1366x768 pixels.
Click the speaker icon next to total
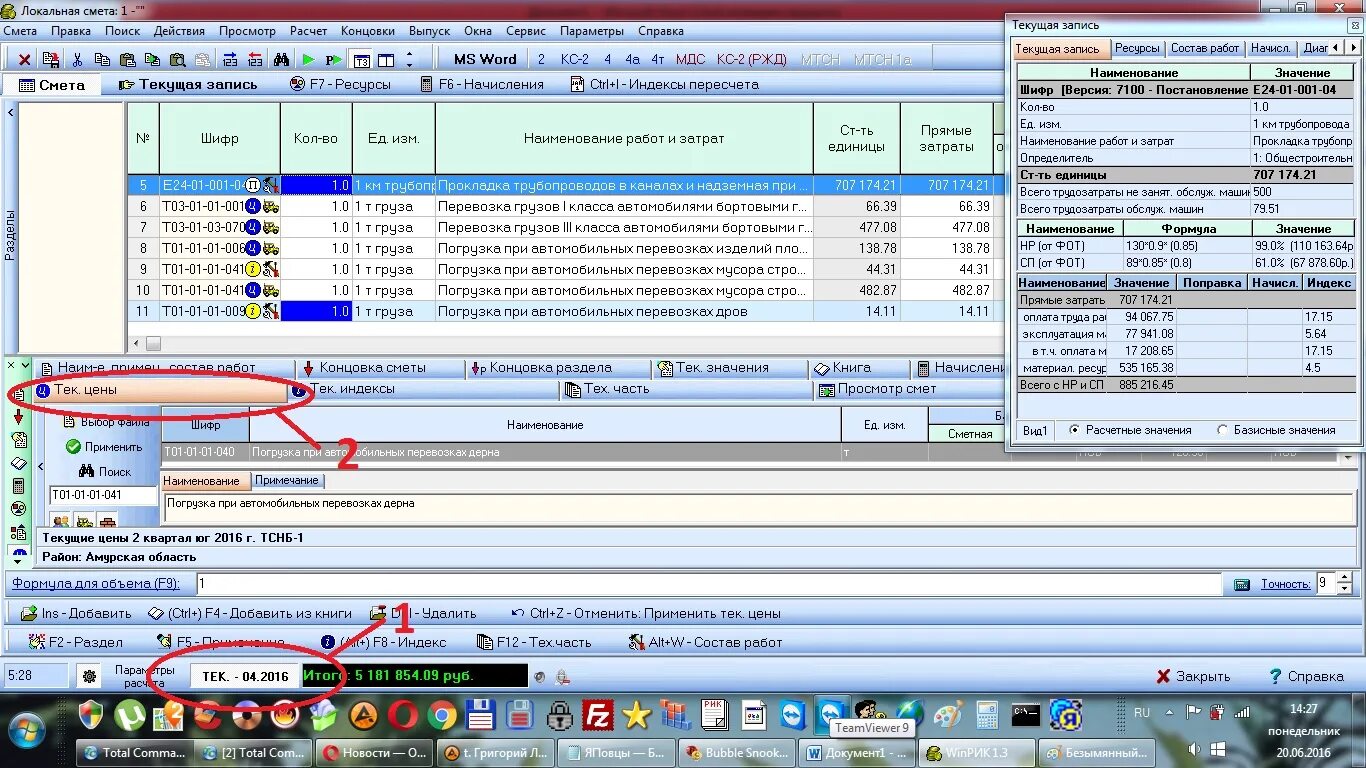pos(540,676)
